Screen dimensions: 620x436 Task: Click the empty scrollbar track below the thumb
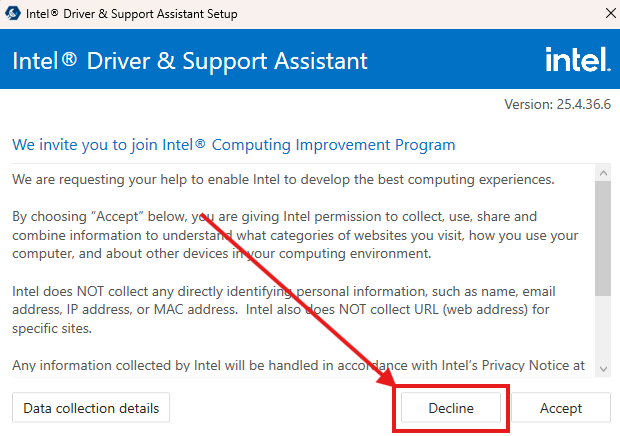point(602,330)
